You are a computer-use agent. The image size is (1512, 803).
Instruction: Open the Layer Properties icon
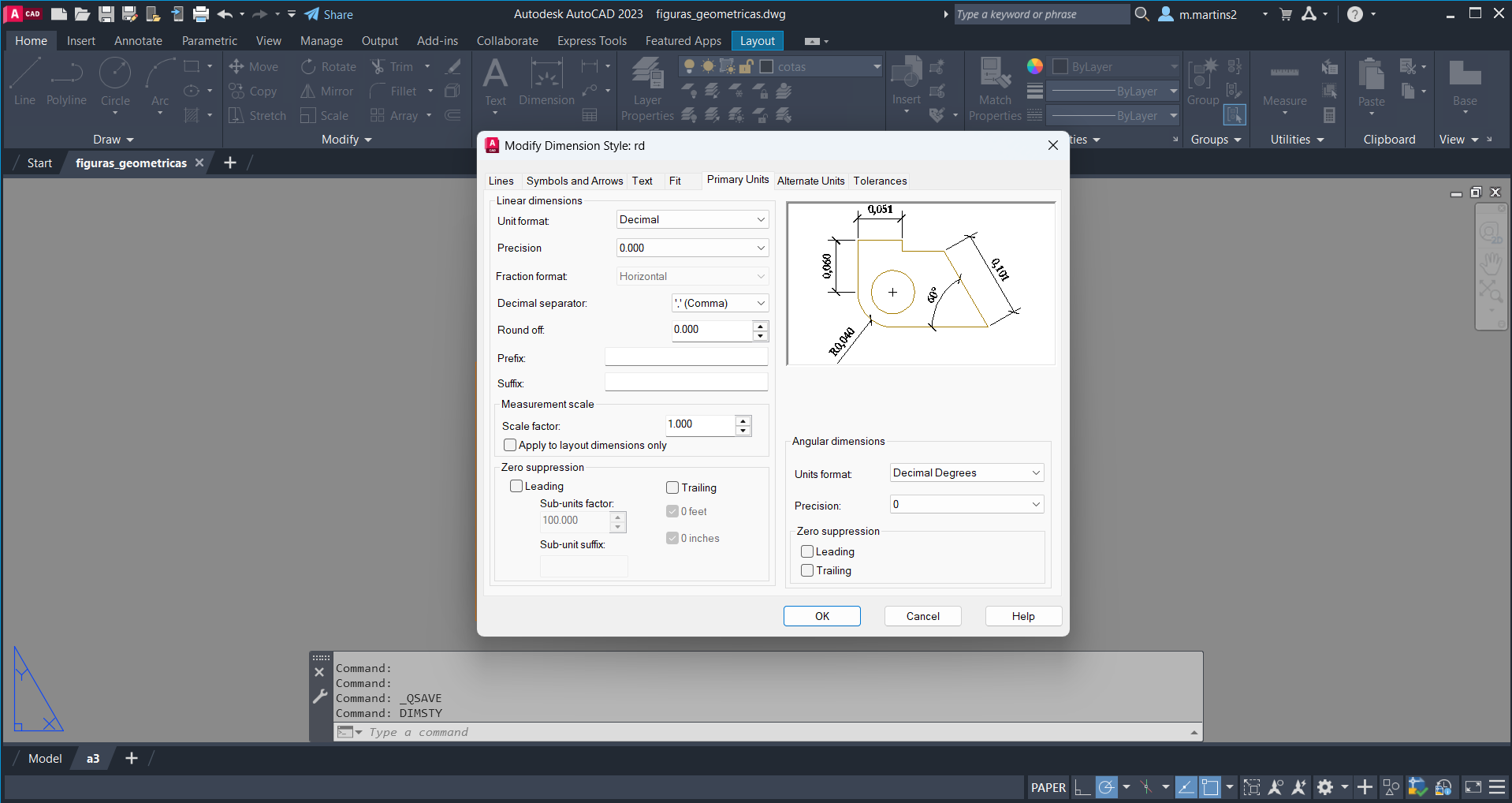point(647,74)
